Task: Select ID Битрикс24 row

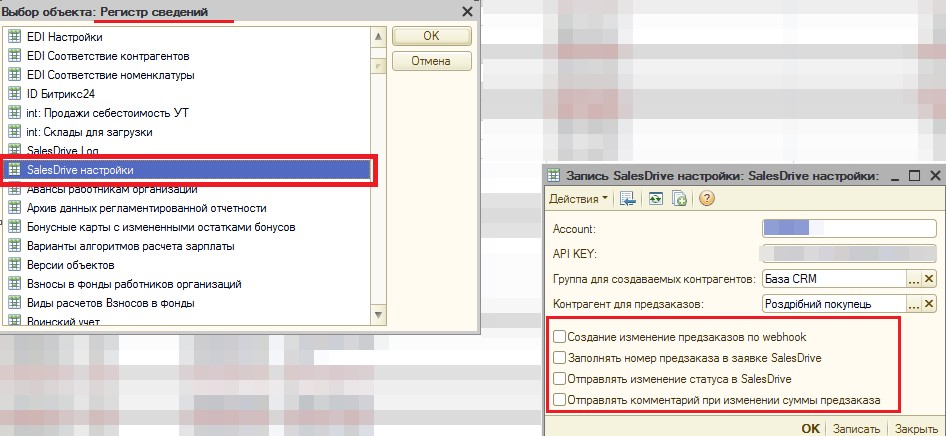Action: [x=186, y=94]
